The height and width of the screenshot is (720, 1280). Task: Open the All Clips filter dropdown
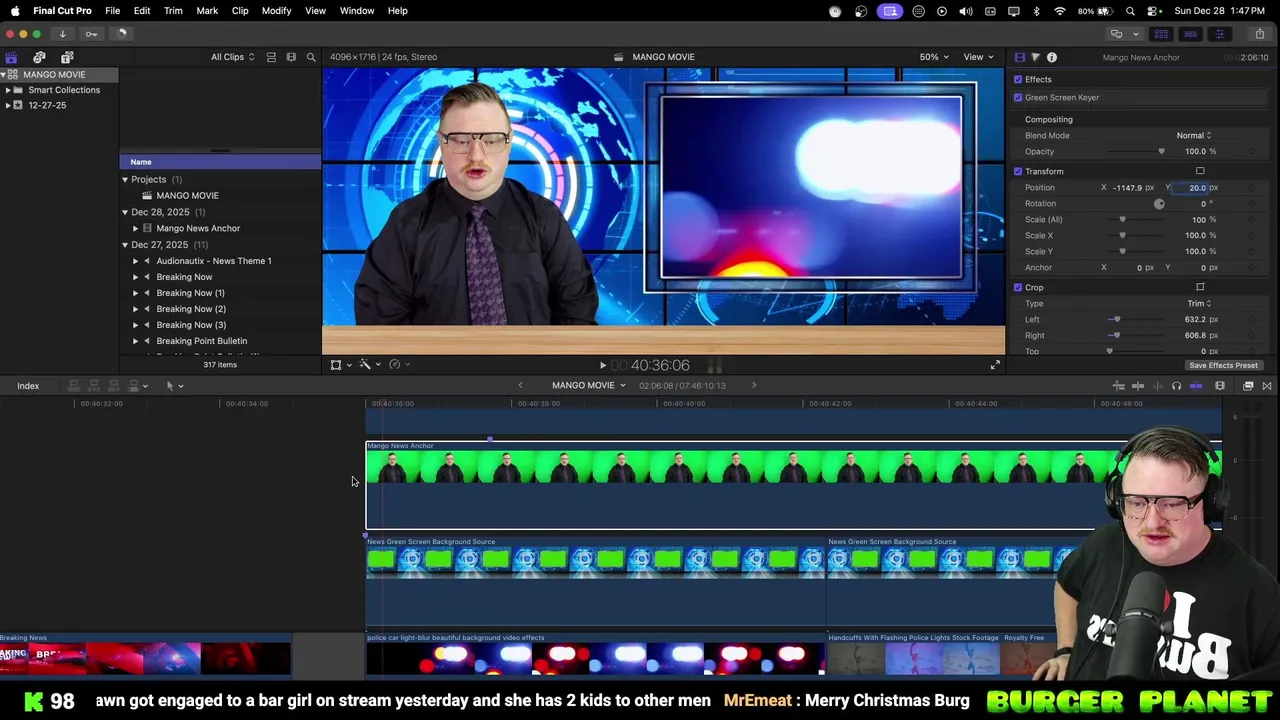232,57
